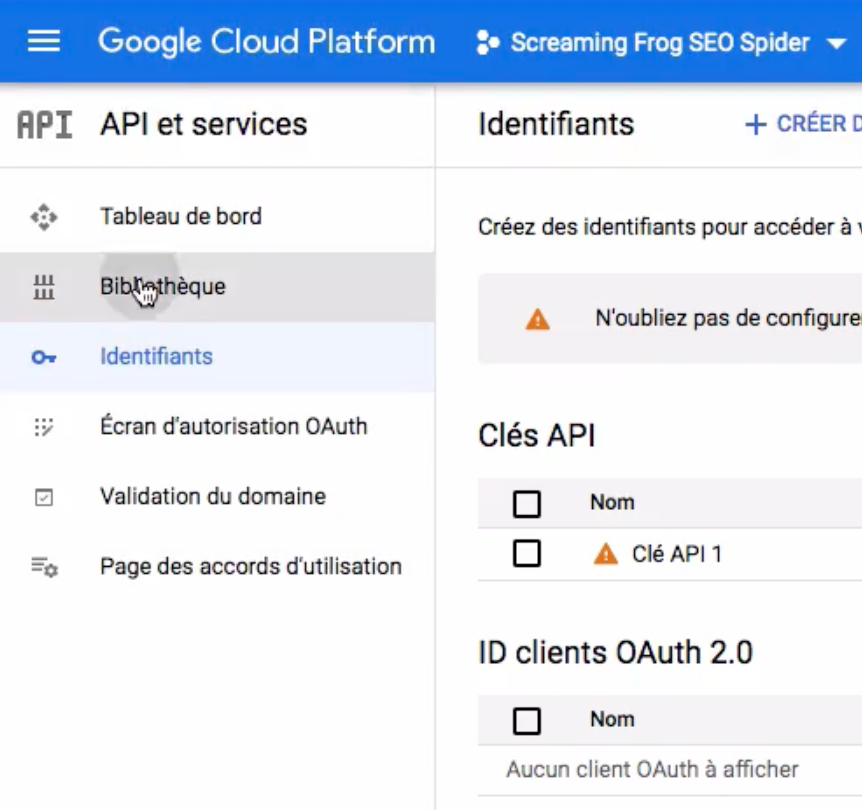Click the Validation du domaine checkbox icon
This screenshot has width=862, height=810.
coord(44,497)
